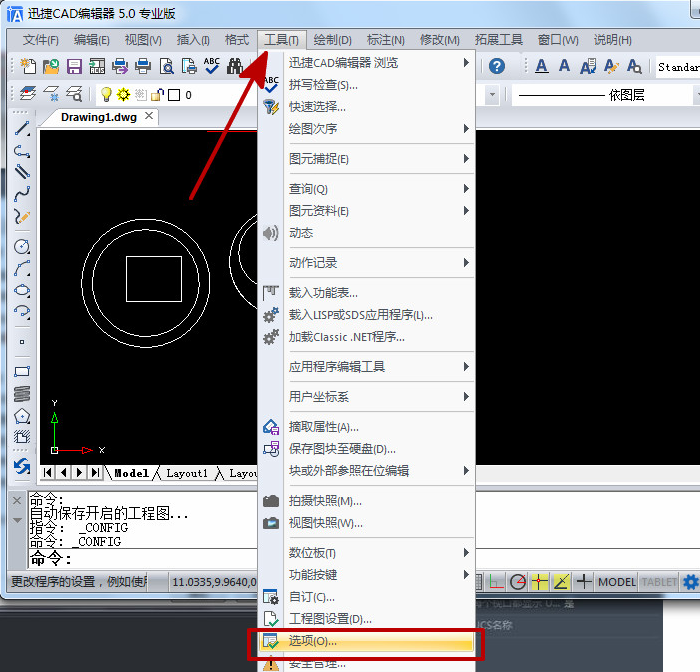Screen dimensions: 700x672
Task: Choose 快速选择... in the menu
Action: (x=317, y=107)
